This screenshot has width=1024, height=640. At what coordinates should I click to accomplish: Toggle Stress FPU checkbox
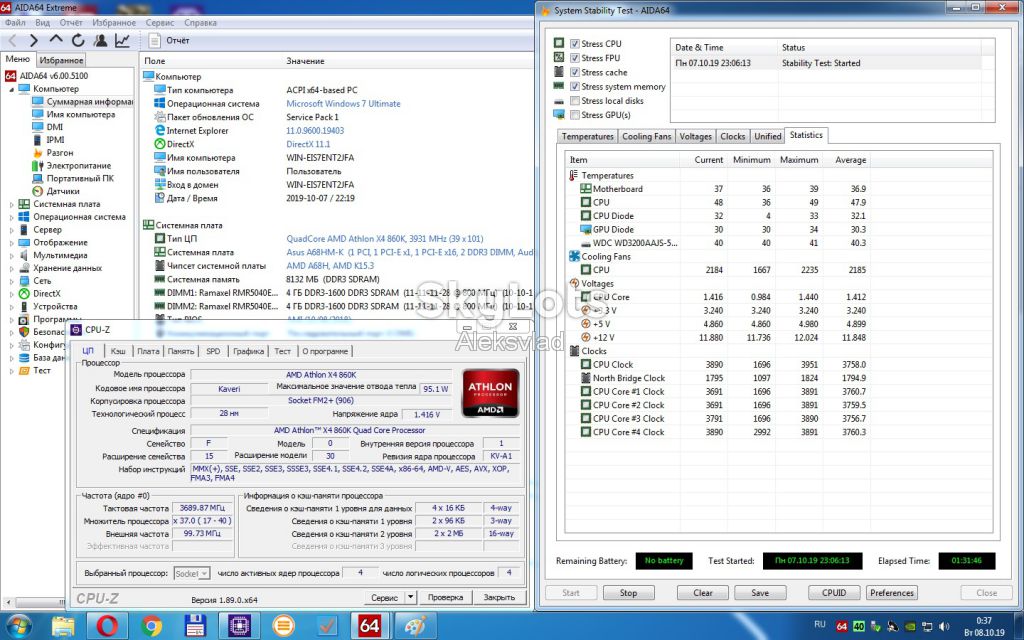tap(575, 58)
